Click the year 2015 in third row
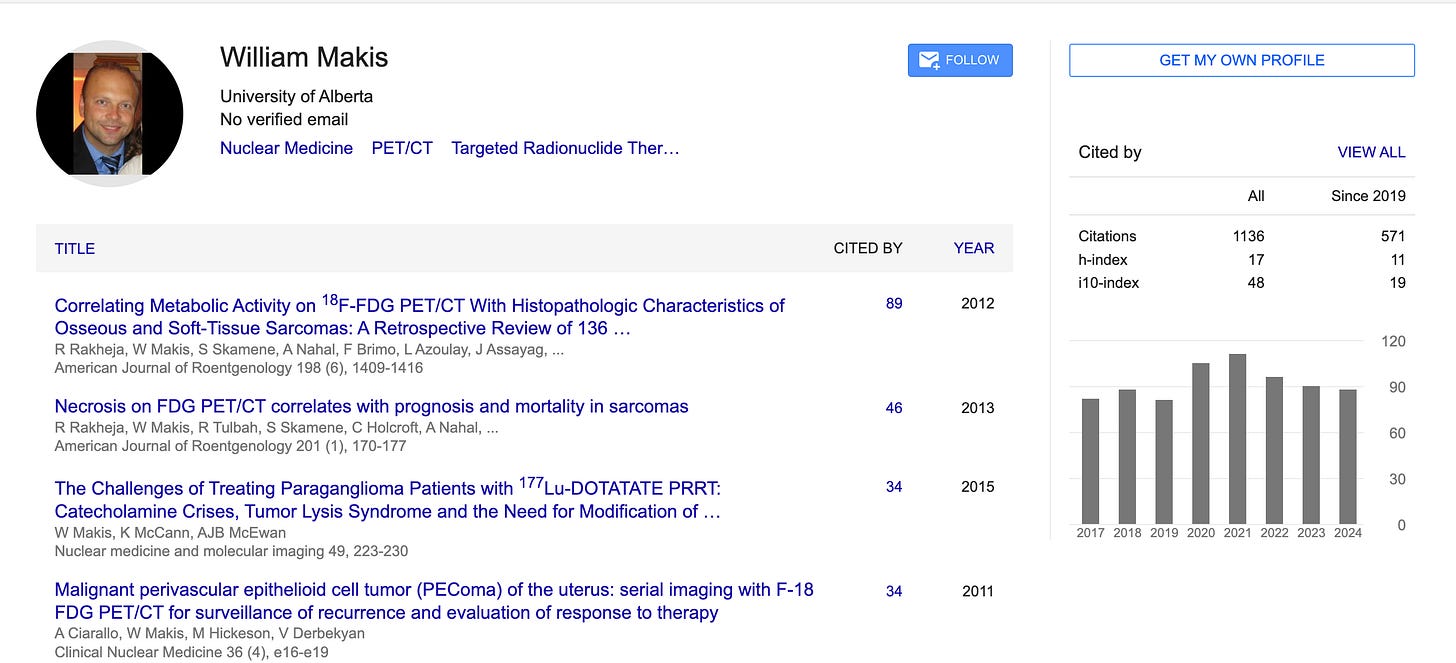 [977, 486]
